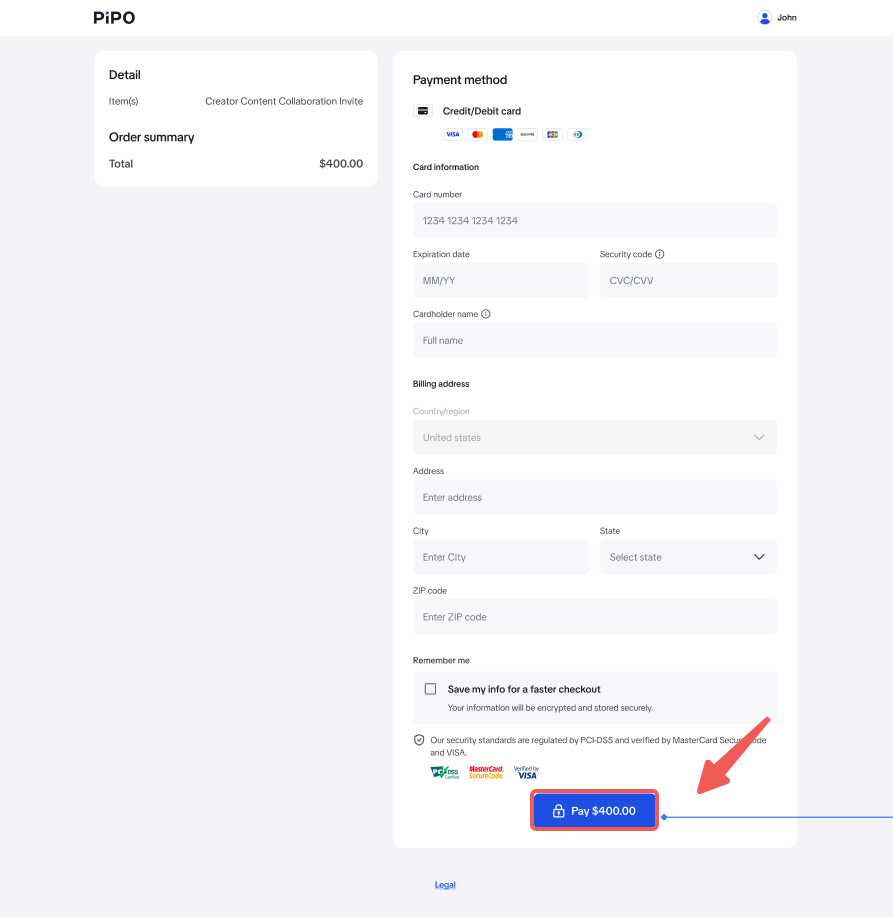Select the Enter address field
This screenshot has width=893, height=917.
tap(594, 497)
